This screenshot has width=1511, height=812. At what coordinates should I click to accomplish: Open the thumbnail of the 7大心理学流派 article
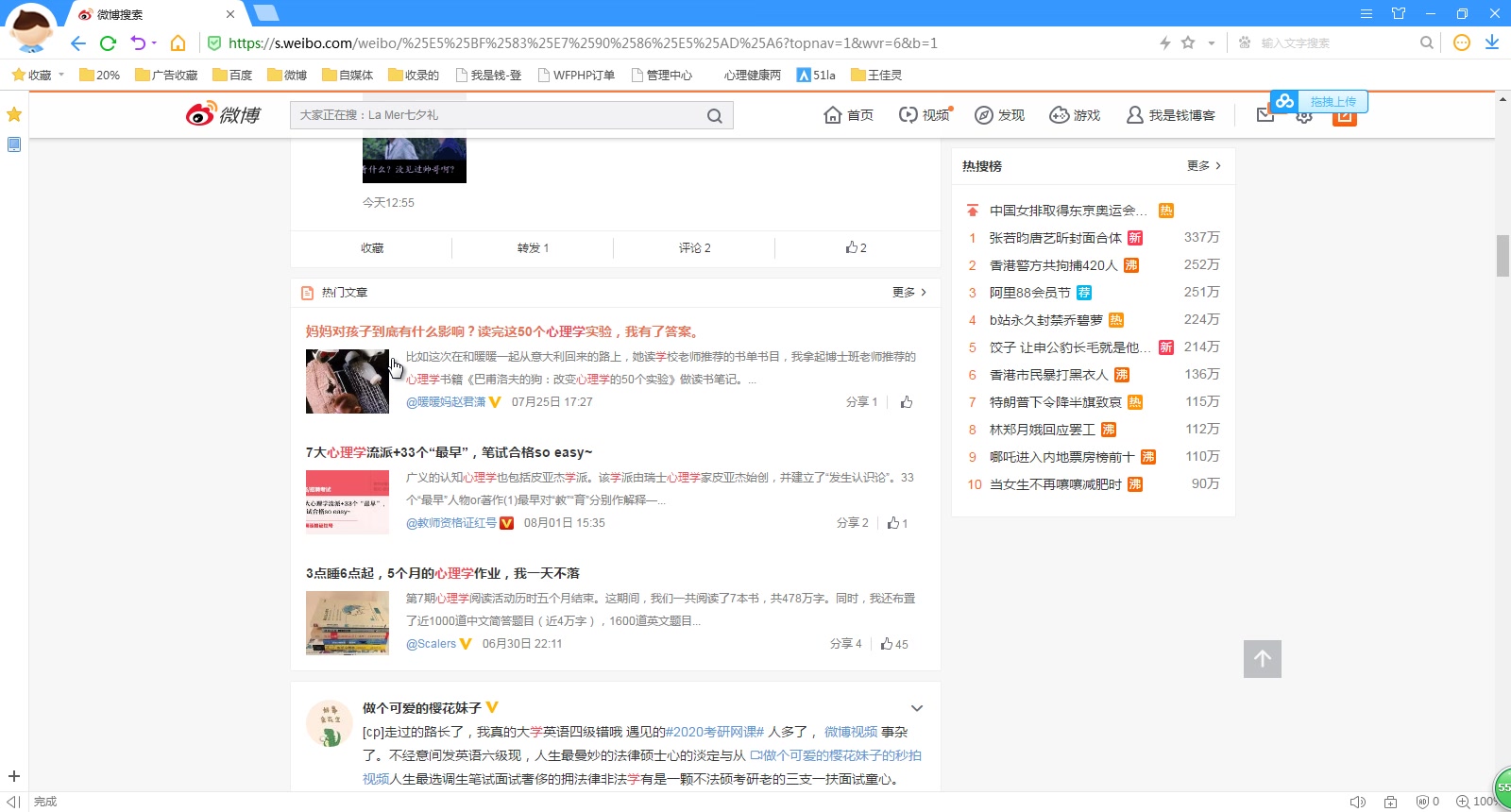[348, 502]
